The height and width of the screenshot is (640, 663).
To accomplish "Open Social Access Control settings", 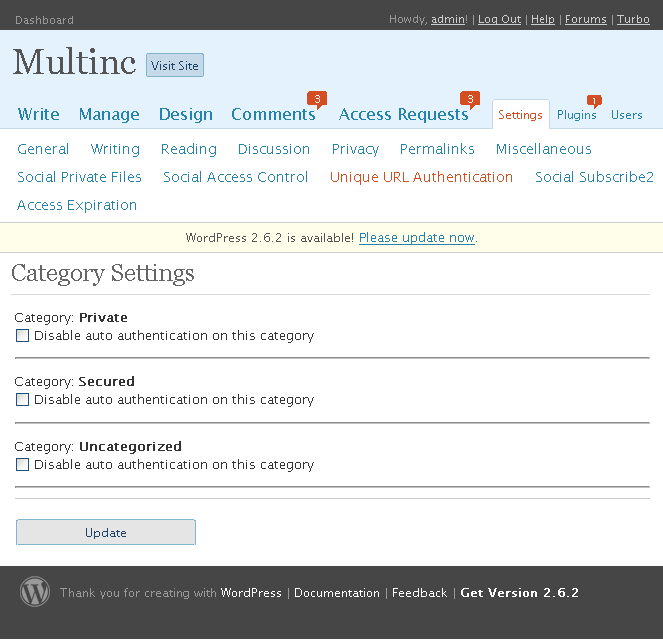I will 236,177.
